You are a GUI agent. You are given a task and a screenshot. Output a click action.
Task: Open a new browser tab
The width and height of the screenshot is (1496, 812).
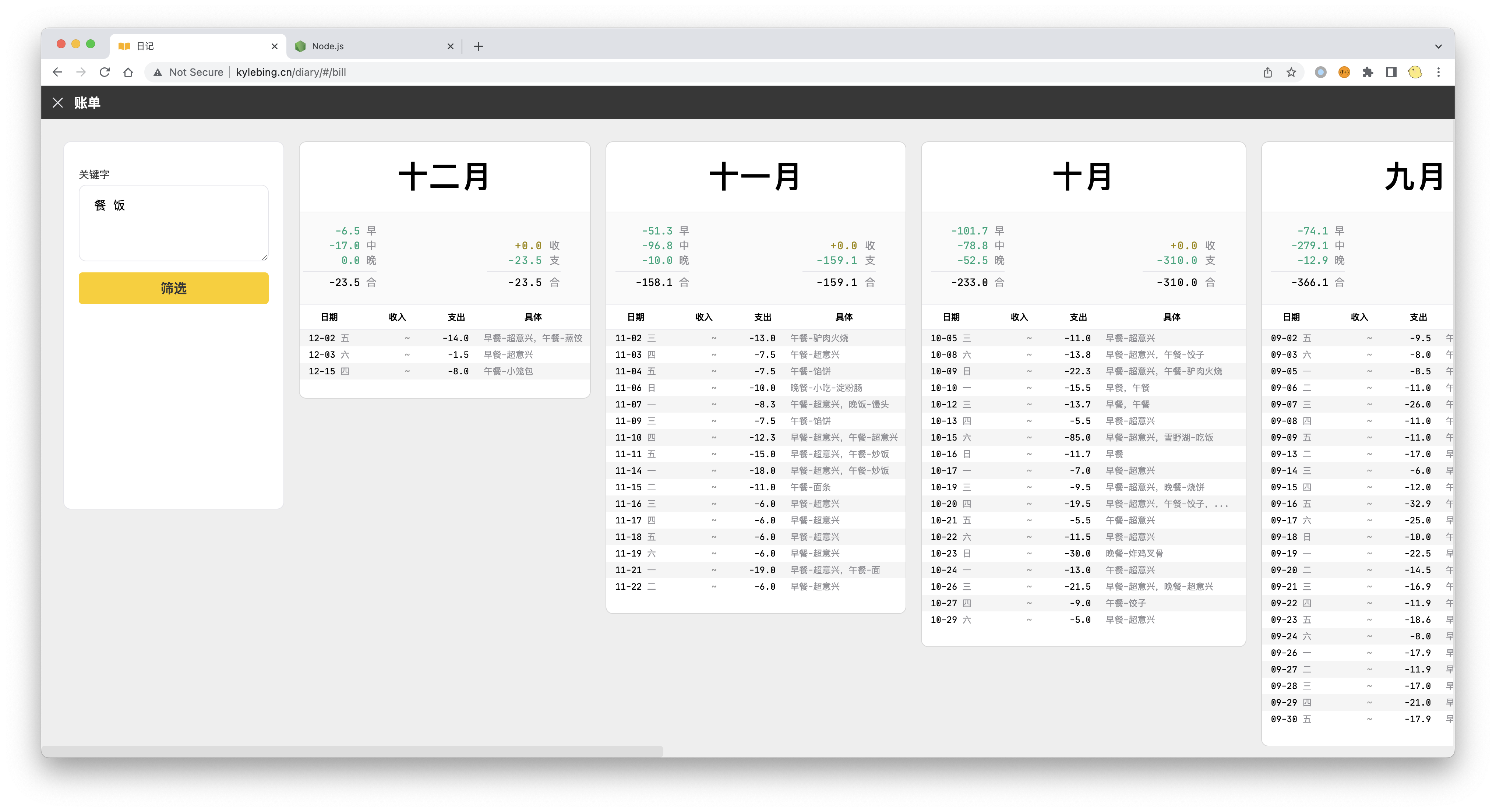(479, 46)
